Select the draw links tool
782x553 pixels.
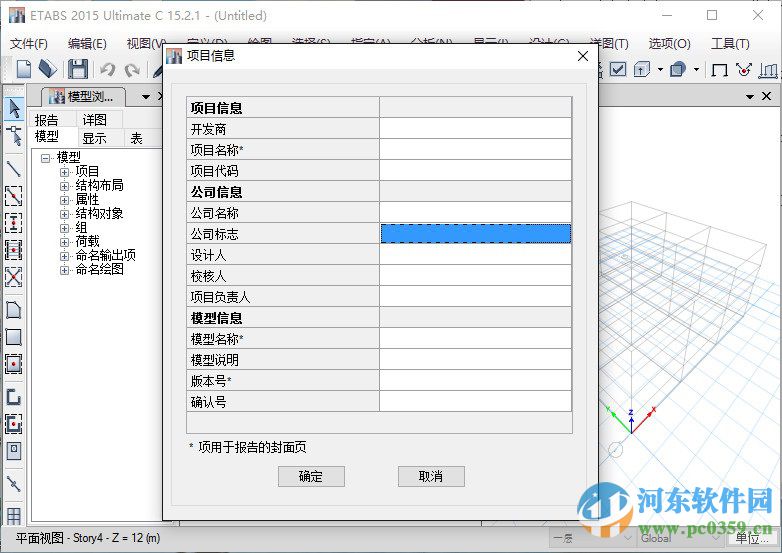pos(14,484)
